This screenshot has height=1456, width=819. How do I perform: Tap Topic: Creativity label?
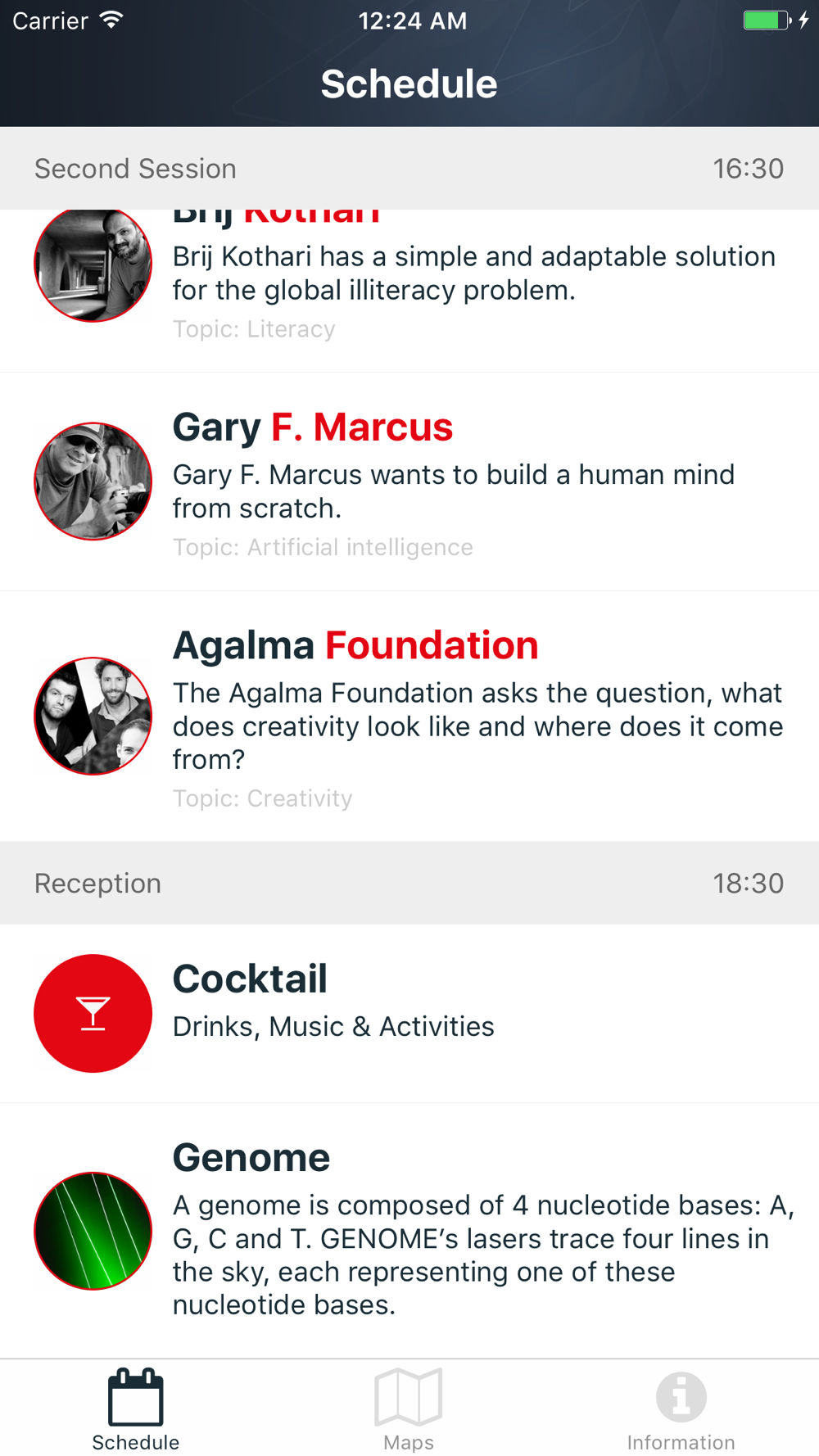[x=262, y=798]
